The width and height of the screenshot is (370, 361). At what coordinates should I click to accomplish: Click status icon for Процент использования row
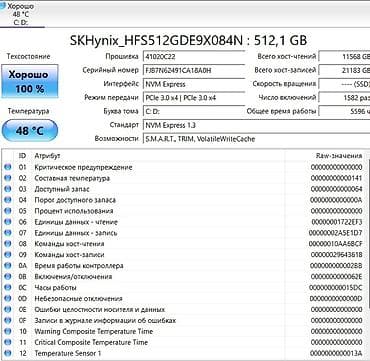coord(7,211)
